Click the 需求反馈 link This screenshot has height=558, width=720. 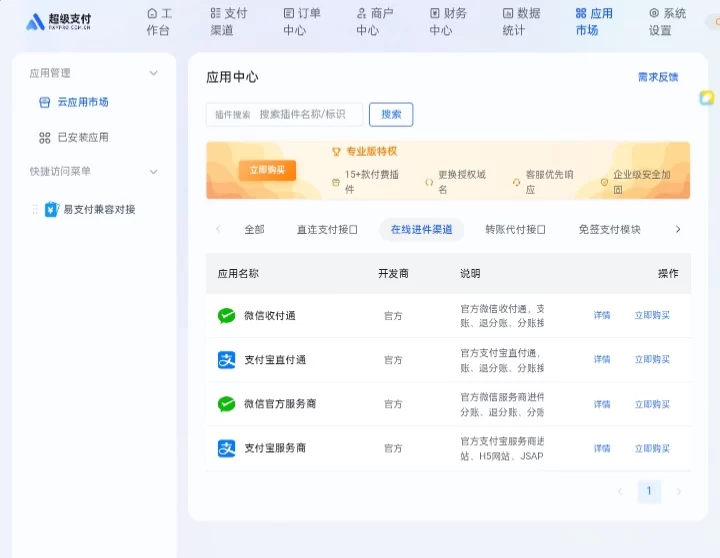coord(658,77)
